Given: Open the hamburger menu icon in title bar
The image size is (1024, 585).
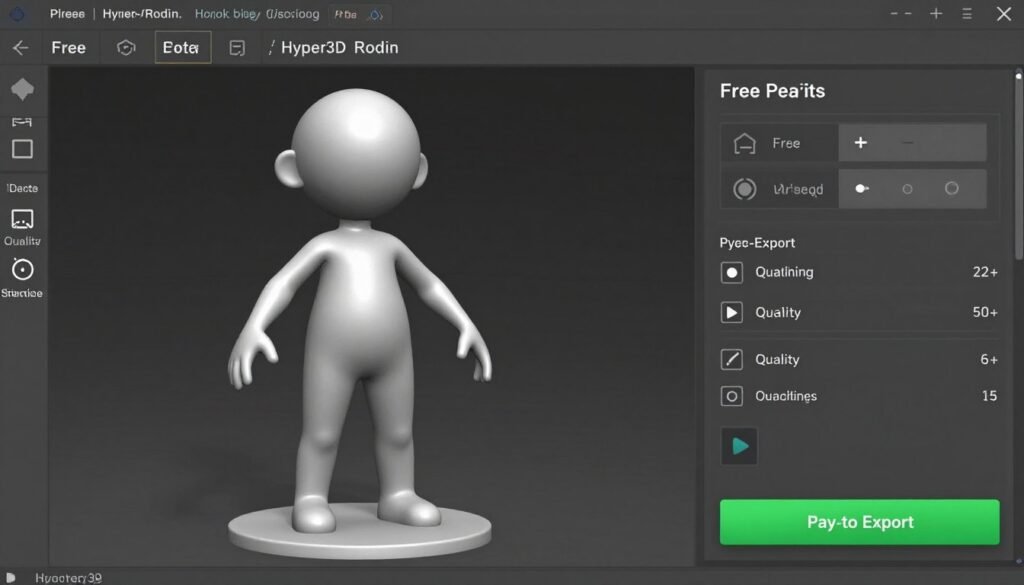Looking at the screenshot, I should (967, 14).
